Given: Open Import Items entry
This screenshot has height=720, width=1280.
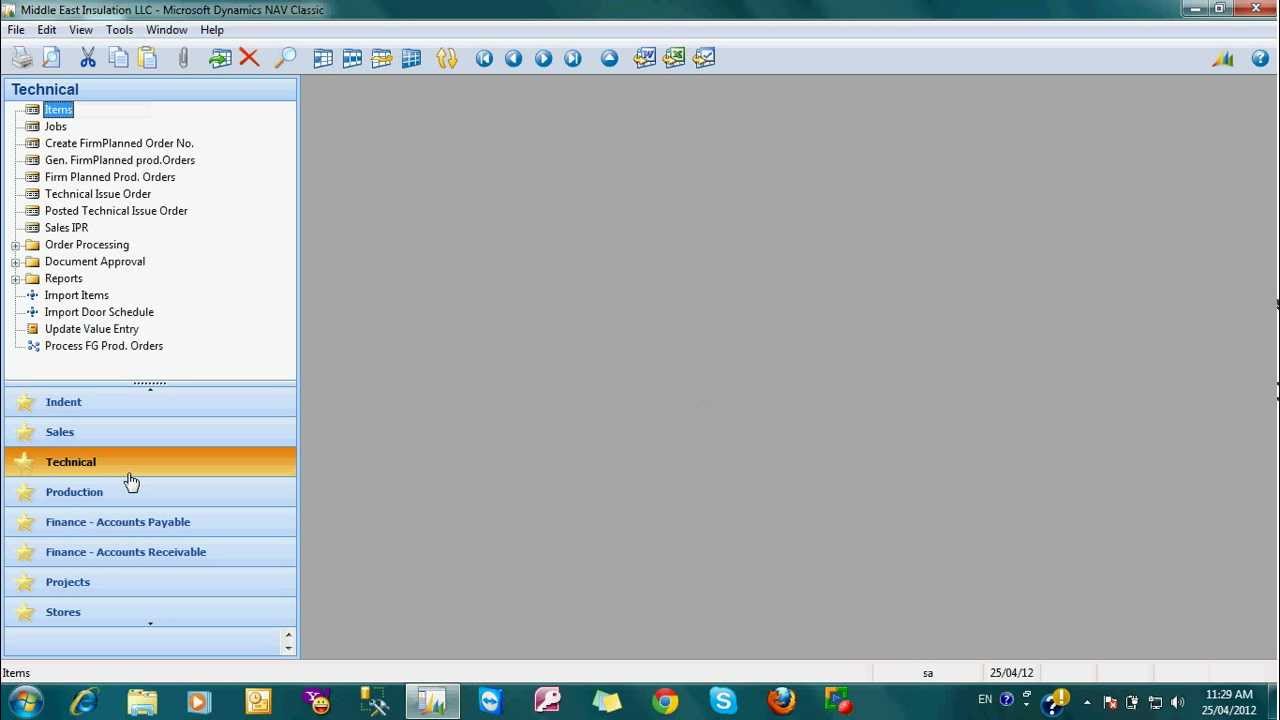Looking at the screenshot, I should coord(77,295).
